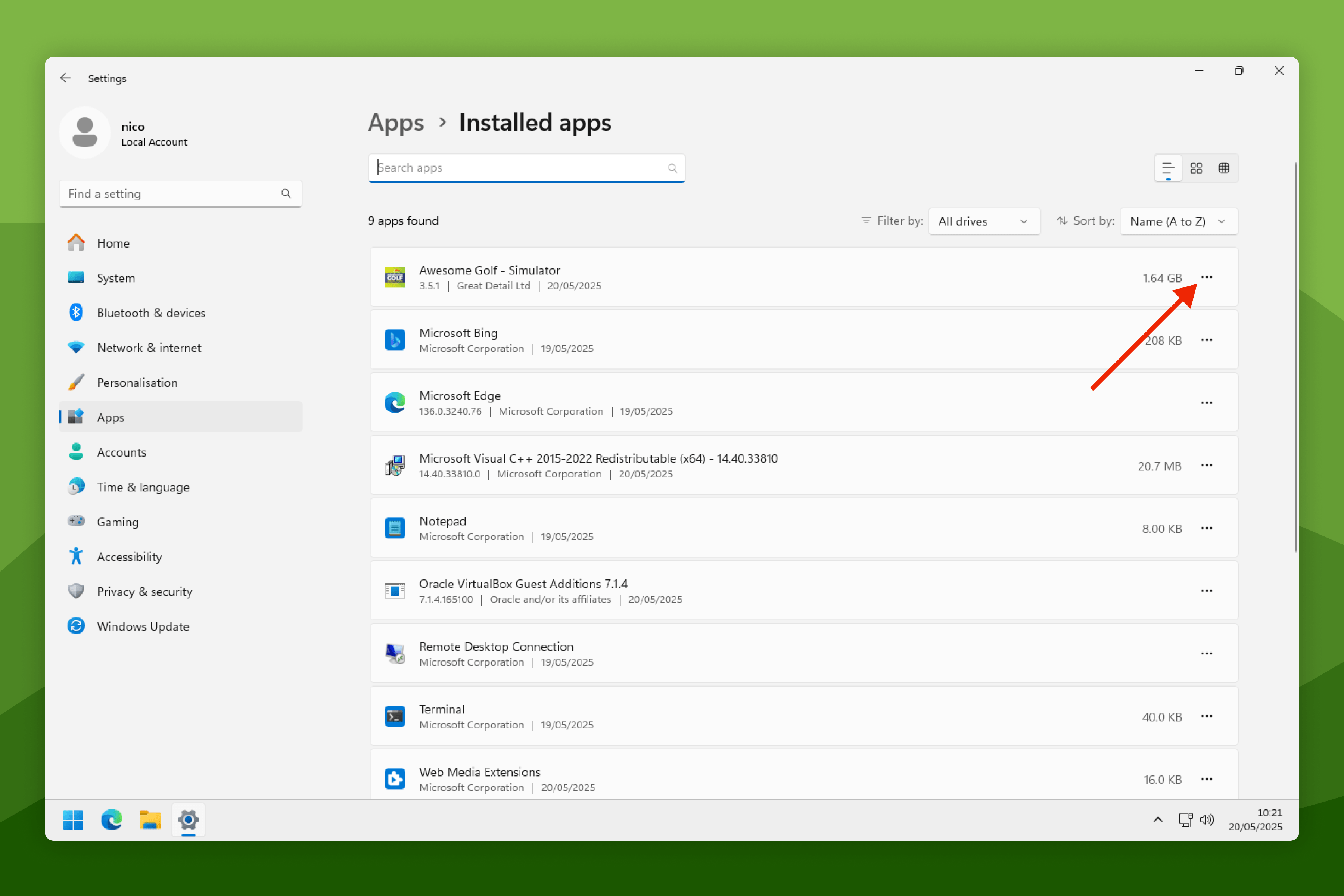Screen dimensions: 1344x896
Task: Click the magnifier icon in Search apps box
Action: point(672,167)
